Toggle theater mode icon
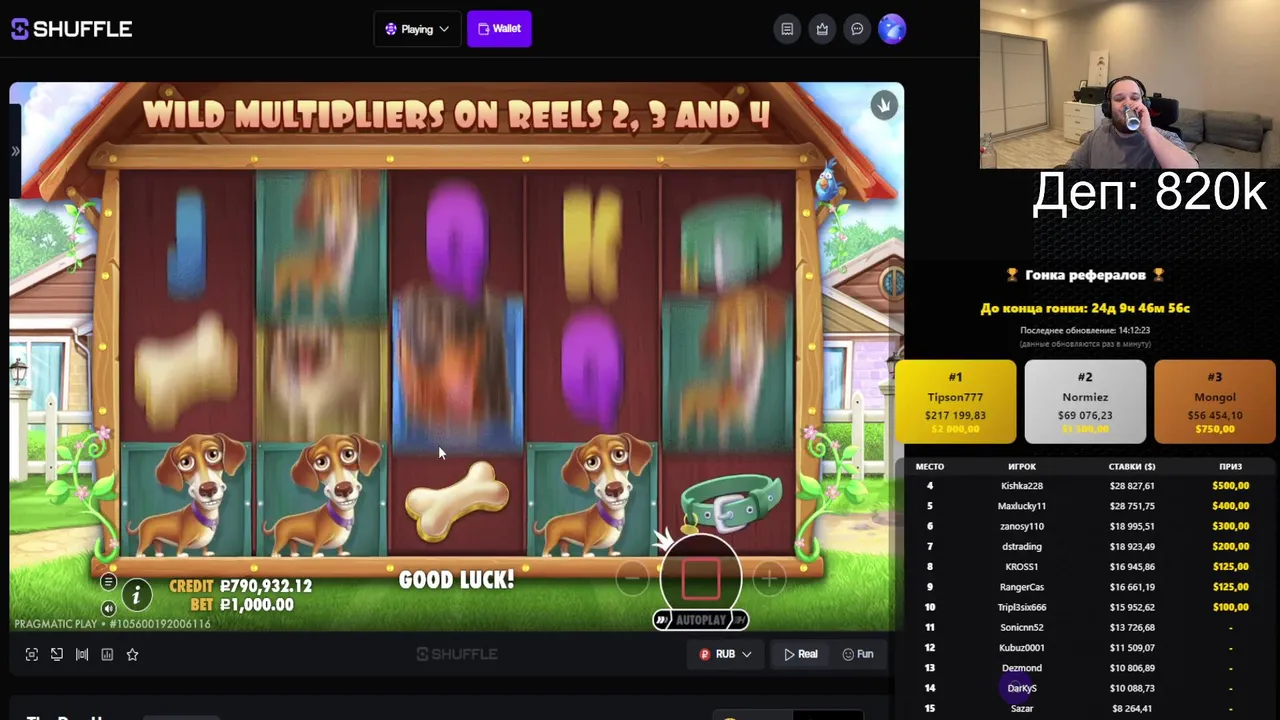 click(x=82, y=654)
